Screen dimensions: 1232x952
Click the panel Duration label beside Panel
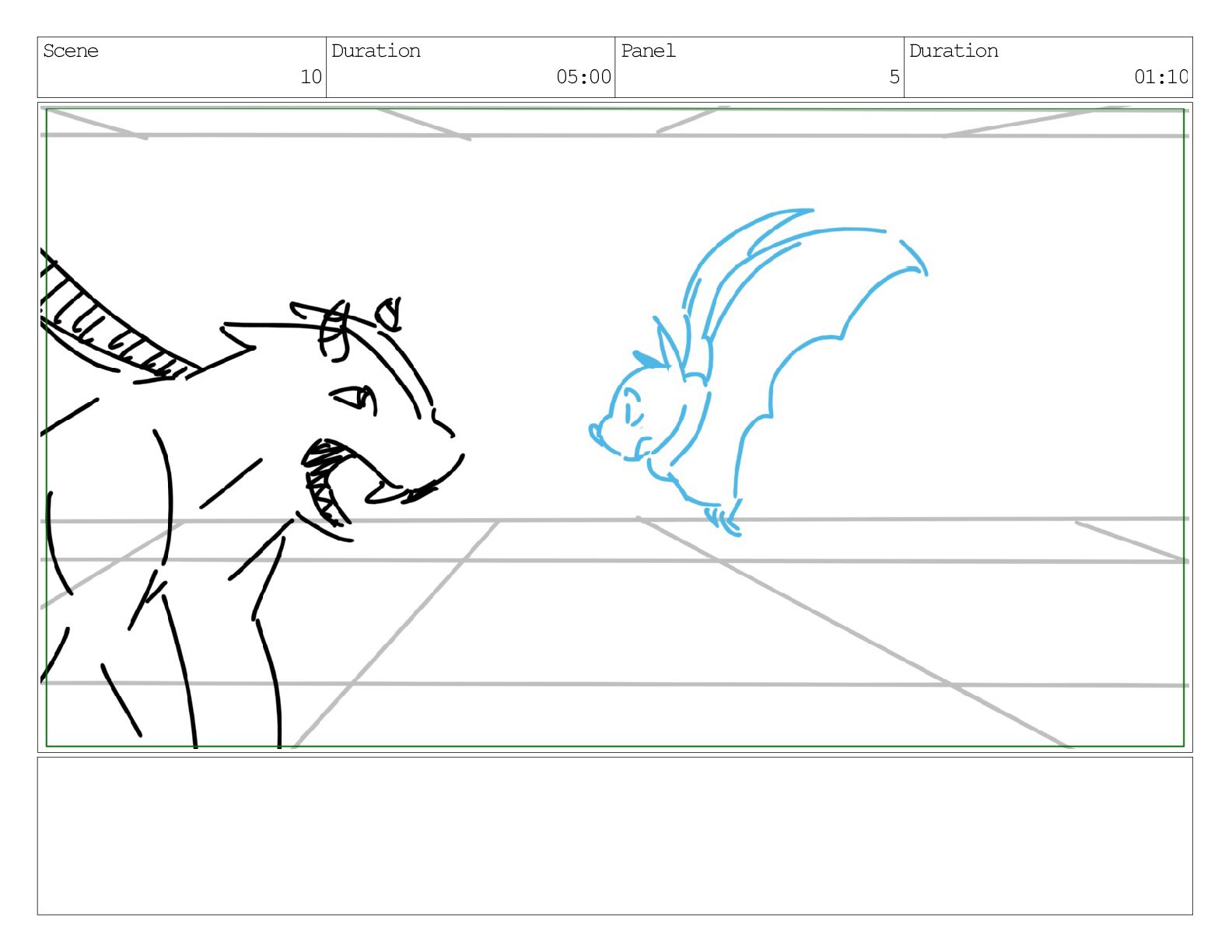pos(954,51)
